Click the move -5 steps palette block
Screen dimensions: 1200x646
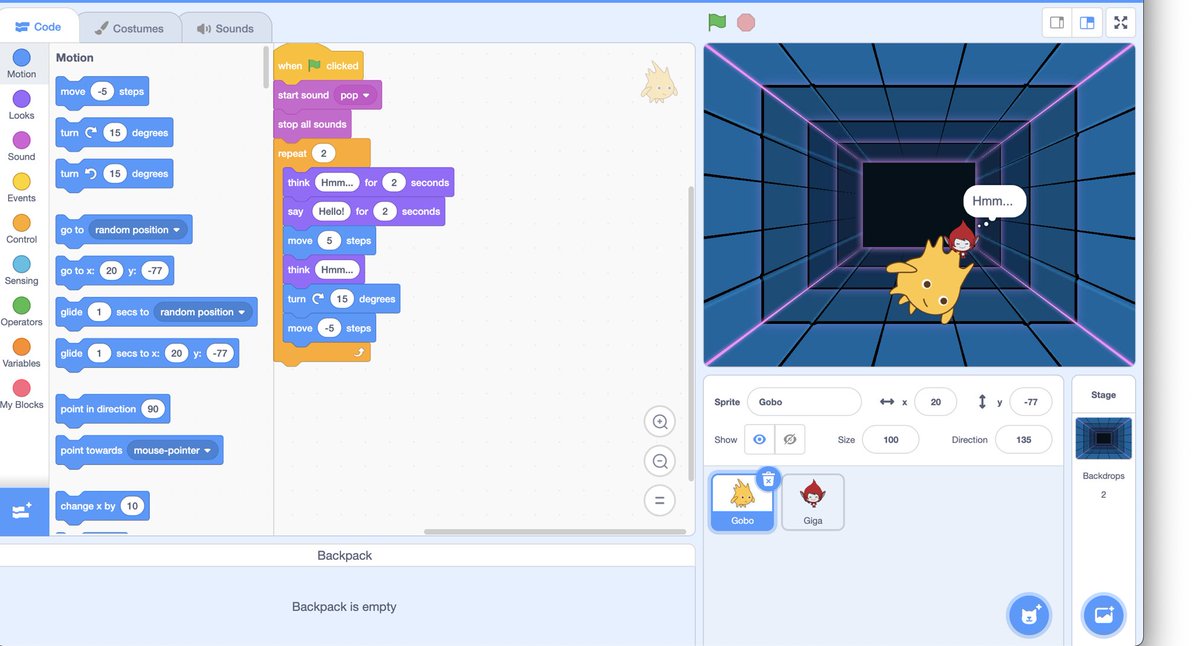pyautogui.click(x=102, y=91)
